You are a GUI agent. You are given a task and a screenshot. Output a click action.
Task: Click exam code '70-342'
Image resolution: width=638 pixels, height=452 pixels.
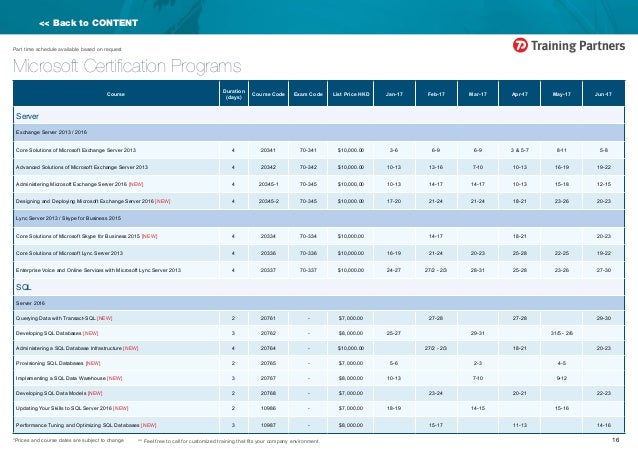pos(308,167)
